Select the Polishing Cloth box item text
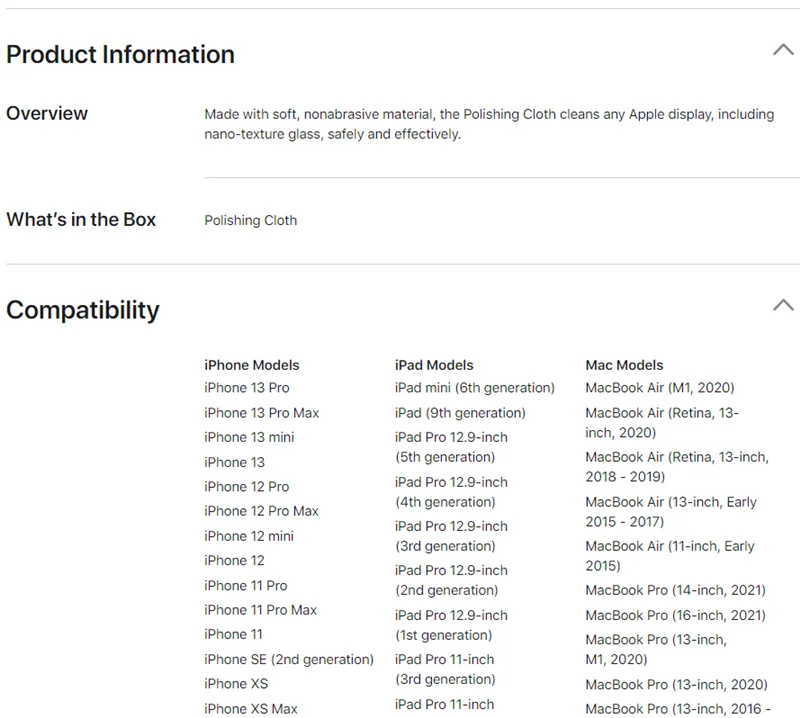Viewport: 800px width, 718px height. (x=250, y=220)
